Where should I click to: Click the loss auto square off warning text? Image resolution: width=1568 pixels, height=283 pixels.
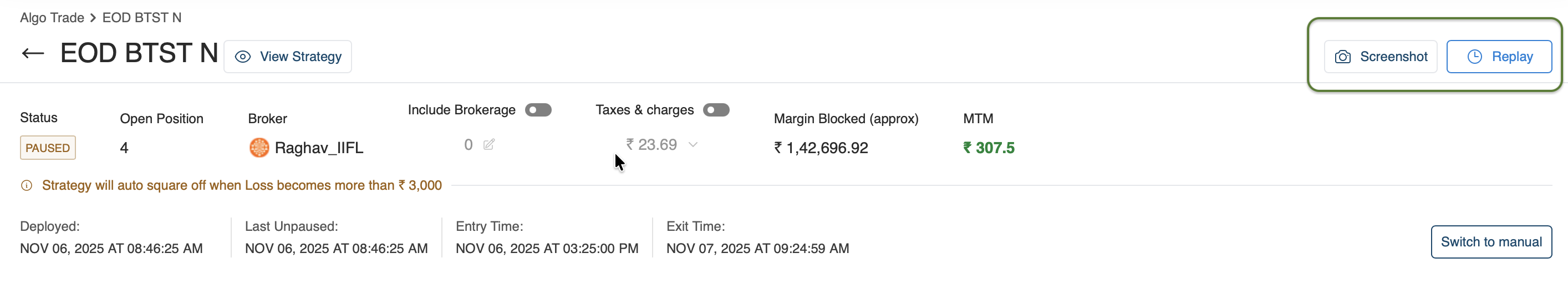click(x=242, y=186)
